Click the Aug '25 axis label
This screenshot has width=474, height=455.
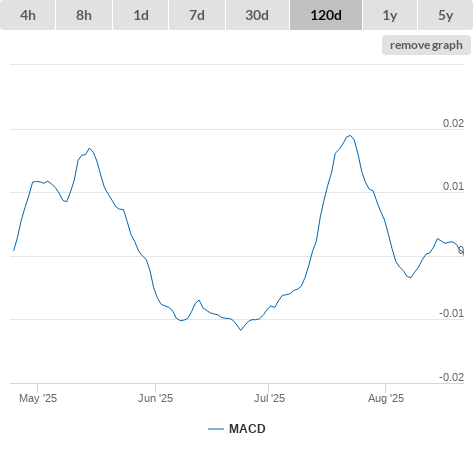pos(386,398)
